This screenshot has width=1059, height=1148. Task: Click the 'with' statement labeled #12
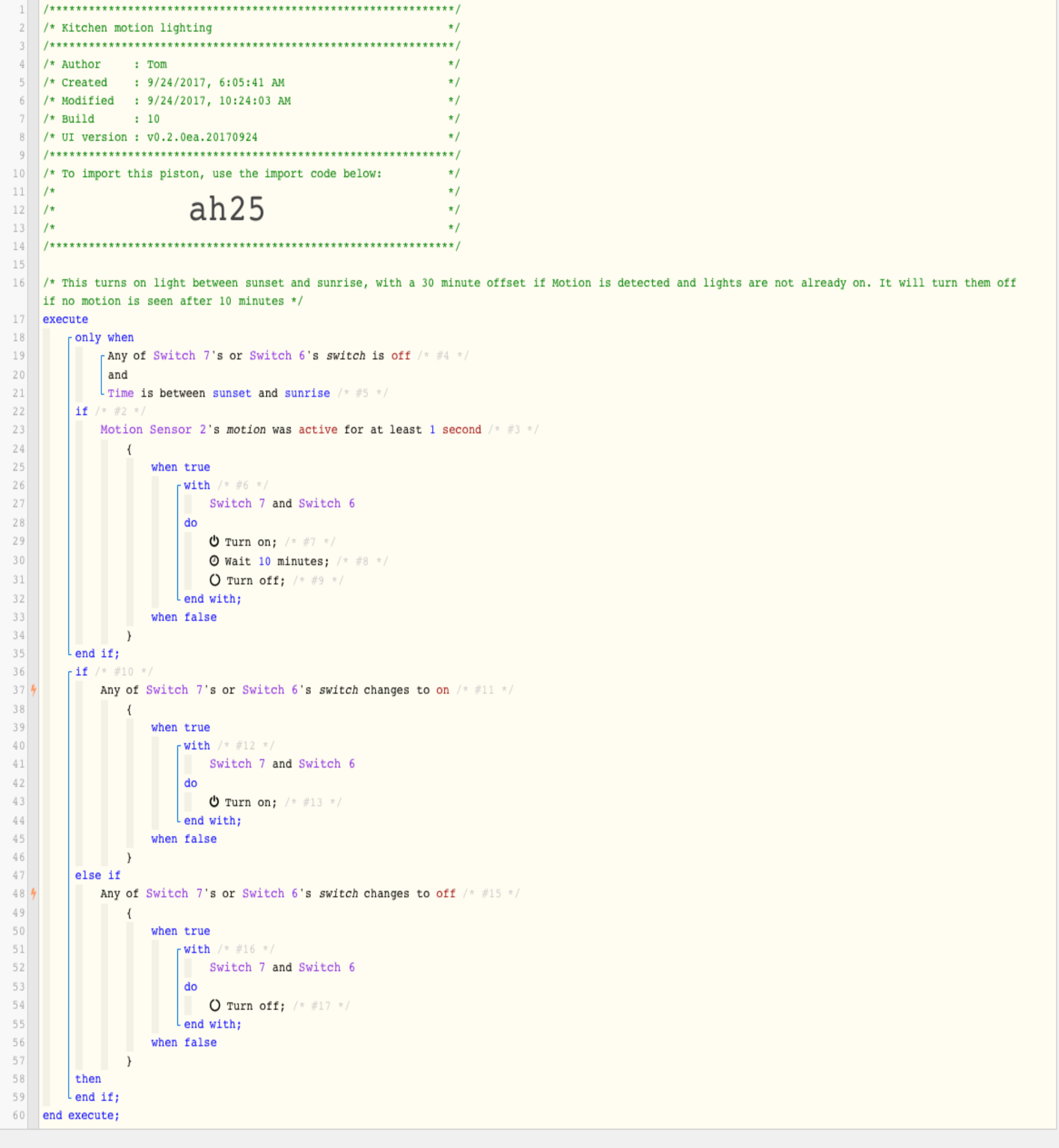click(x=197, y=746)
